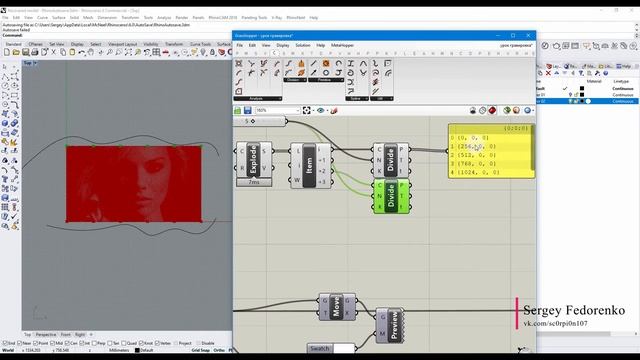Toggle the Int osnap checkbox
640x360 pixels.
point(82,344)
